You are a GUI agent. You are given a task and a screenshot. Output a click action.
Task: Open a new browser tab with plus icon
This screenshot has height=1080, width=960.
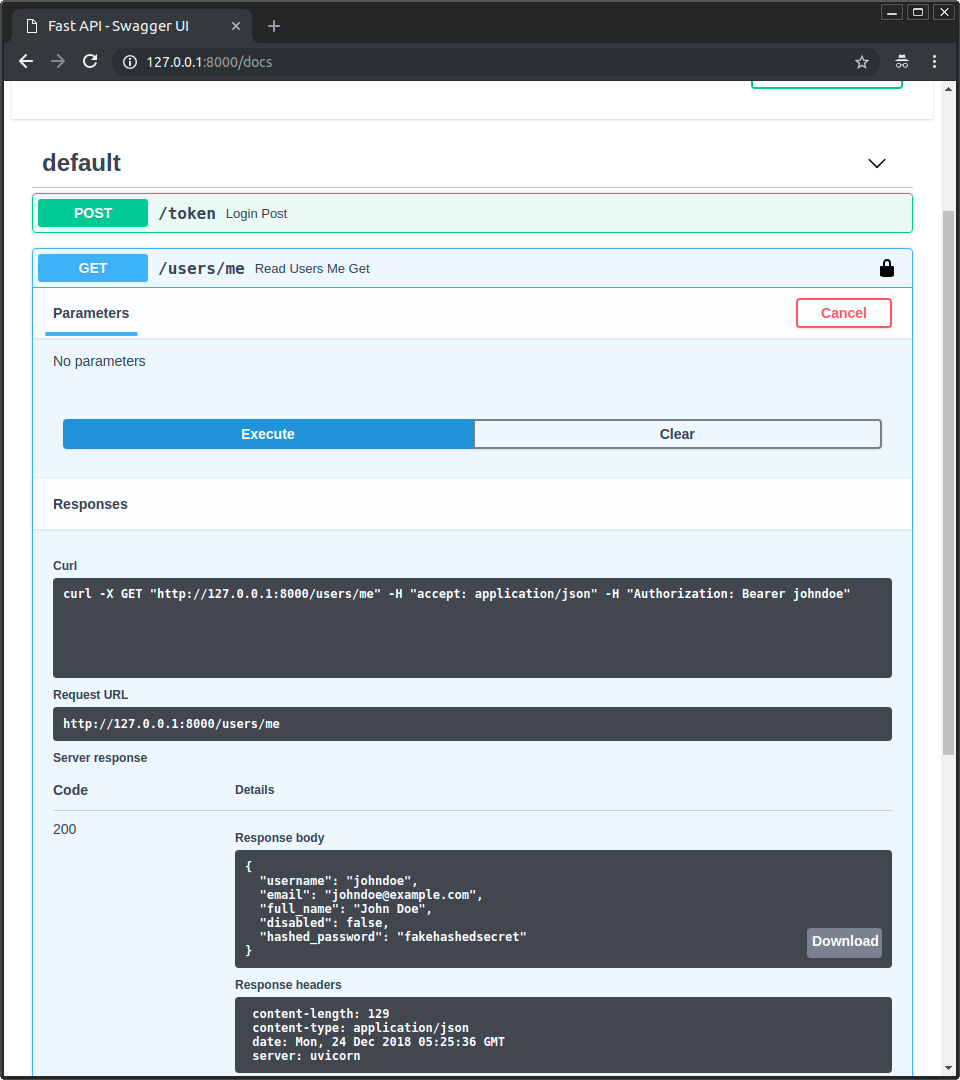coord(273,26)
